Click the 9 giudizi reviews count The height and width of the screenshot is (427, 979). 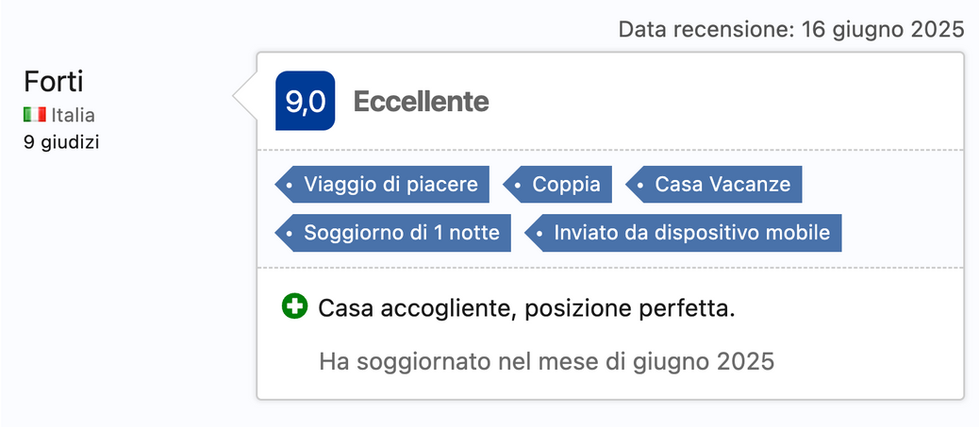click(x=62, y=141)
